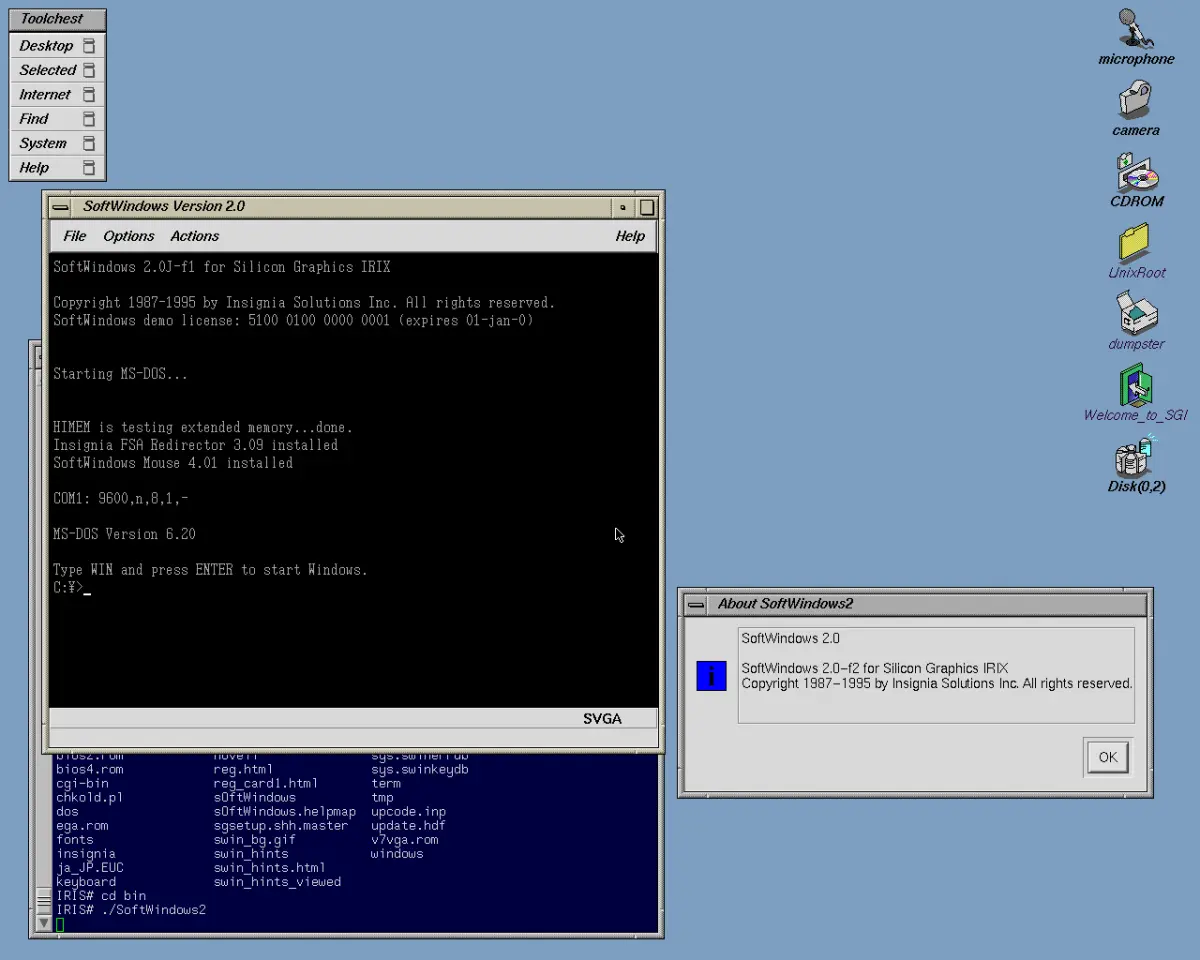This screenshot has height=960, width=1200.
Task: Click 'reg_card1.html' in terminal listing
Action: [265, 784]
